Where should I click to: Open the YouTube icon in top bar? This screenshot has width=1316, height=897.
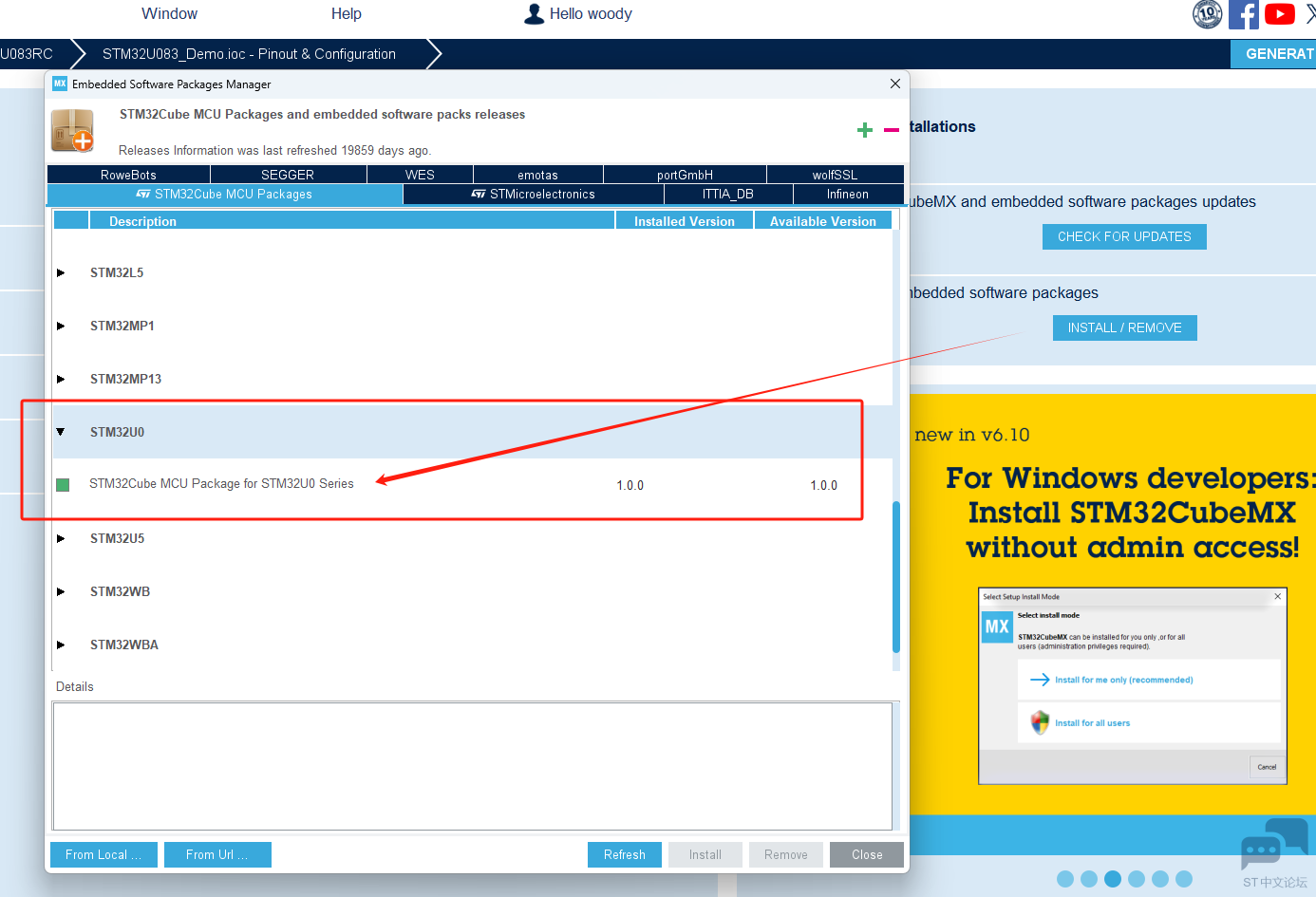point(1279,14)
